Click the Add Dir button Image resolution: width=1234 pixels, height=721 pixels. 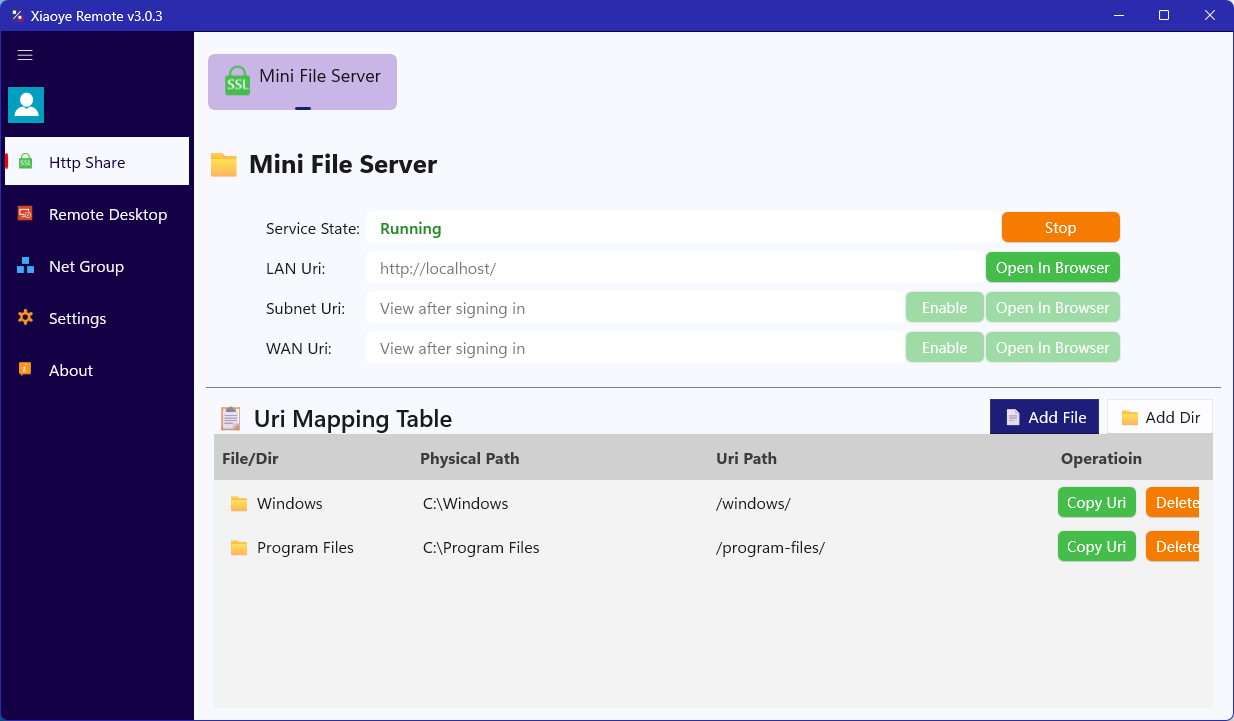pos(1160,417)
